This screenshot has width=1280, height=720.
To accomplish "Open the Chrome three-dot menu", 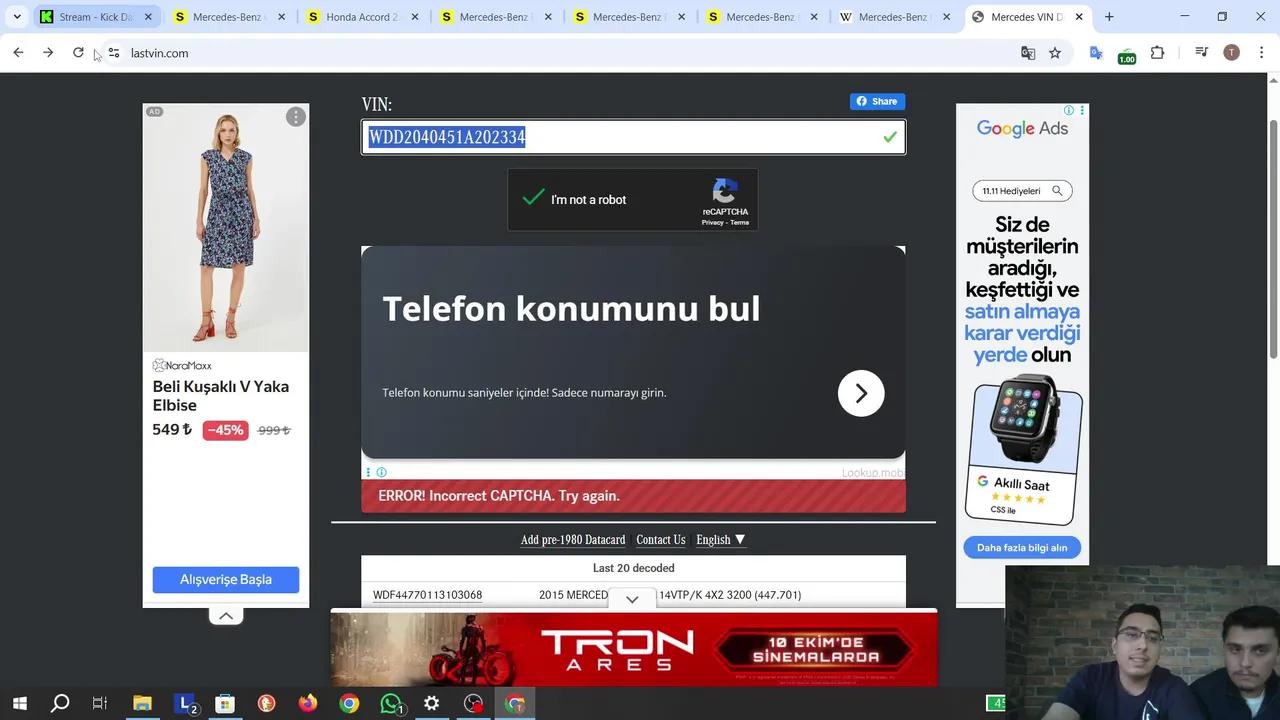I will coord(1261,53).
